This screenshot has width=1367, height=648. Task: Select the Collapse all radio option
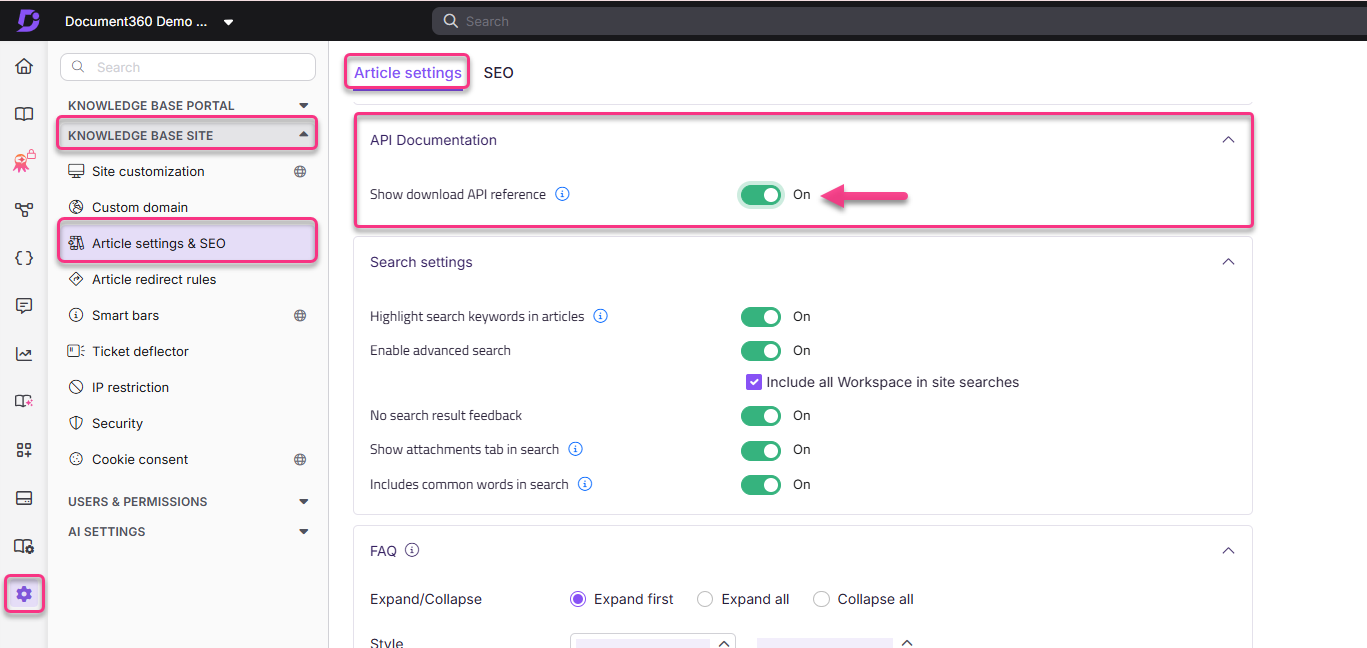pyautogui.click(x=821, y=599)
